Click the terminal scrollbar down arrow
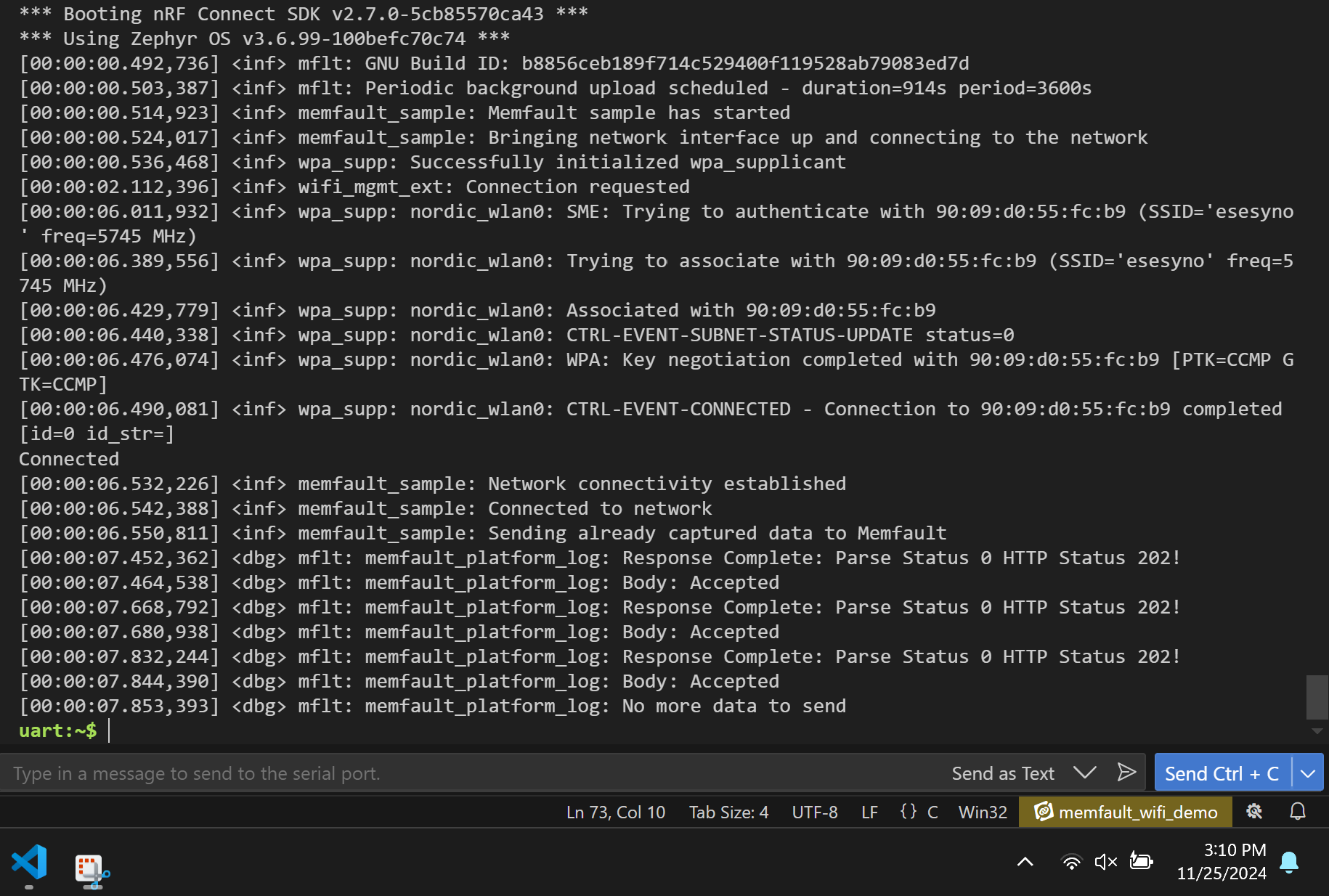 click(1317, 732)
